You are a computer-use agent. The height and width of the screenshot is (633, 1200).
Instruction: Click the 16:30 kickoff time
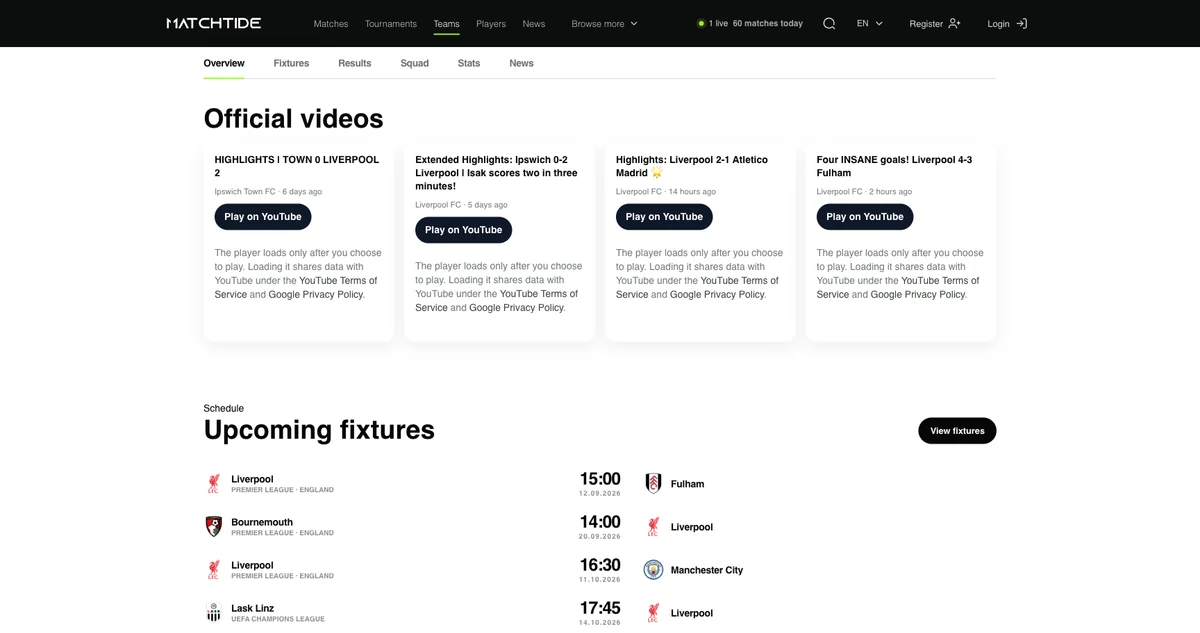pyautogui.click(x=600, y=565)
